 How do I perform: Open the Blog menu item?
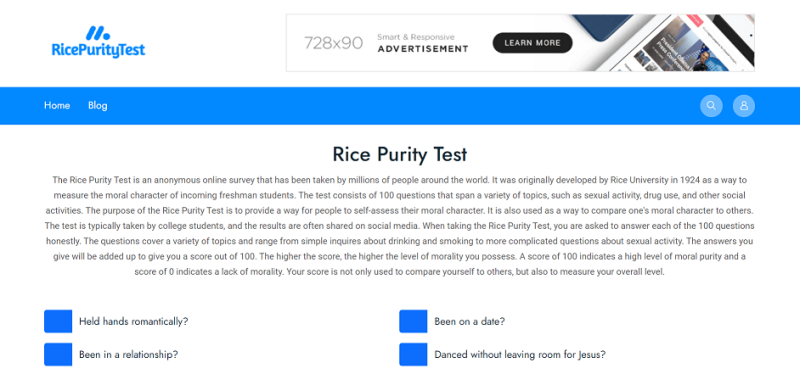click(97, 106)
